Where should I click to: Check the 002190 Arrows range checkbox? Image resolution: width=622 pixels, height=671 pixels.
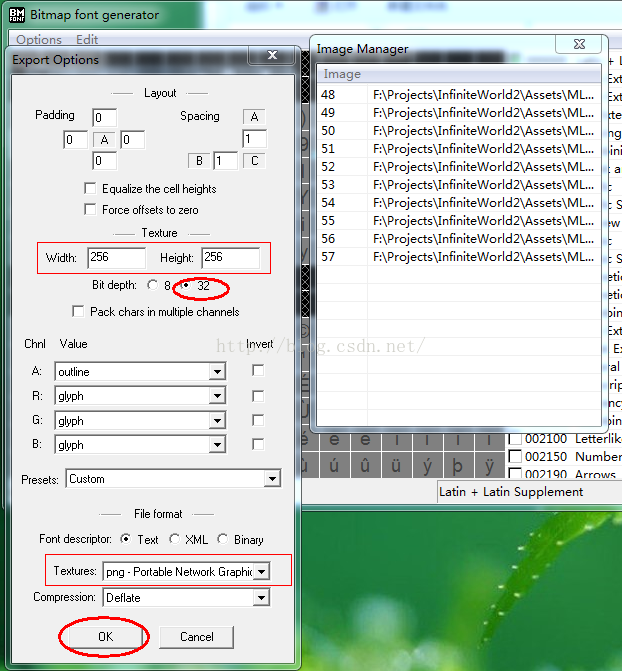tap(515, 474)
